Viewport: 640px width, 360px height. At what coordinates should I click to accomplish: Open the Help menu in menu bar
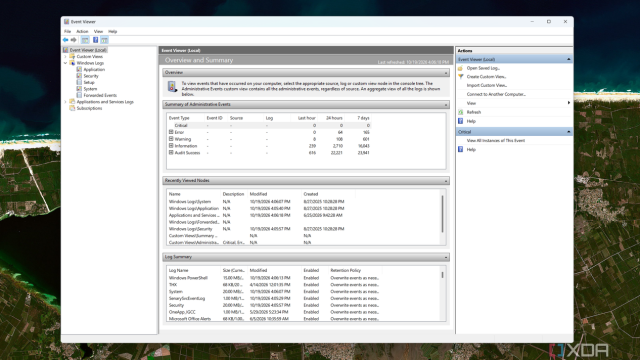[113, 31]
